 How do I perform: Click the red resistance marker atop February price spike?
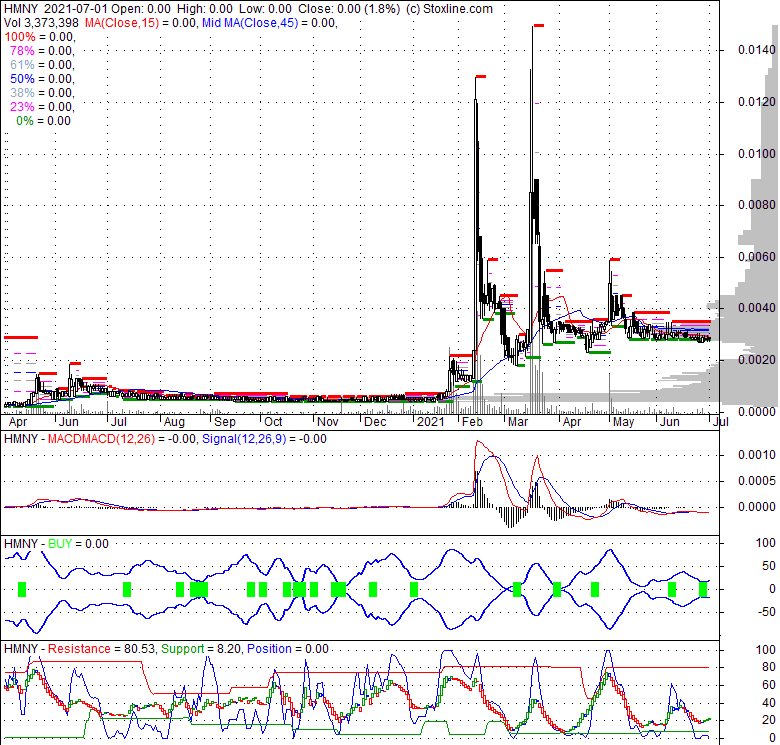click(x=481, y=77)
